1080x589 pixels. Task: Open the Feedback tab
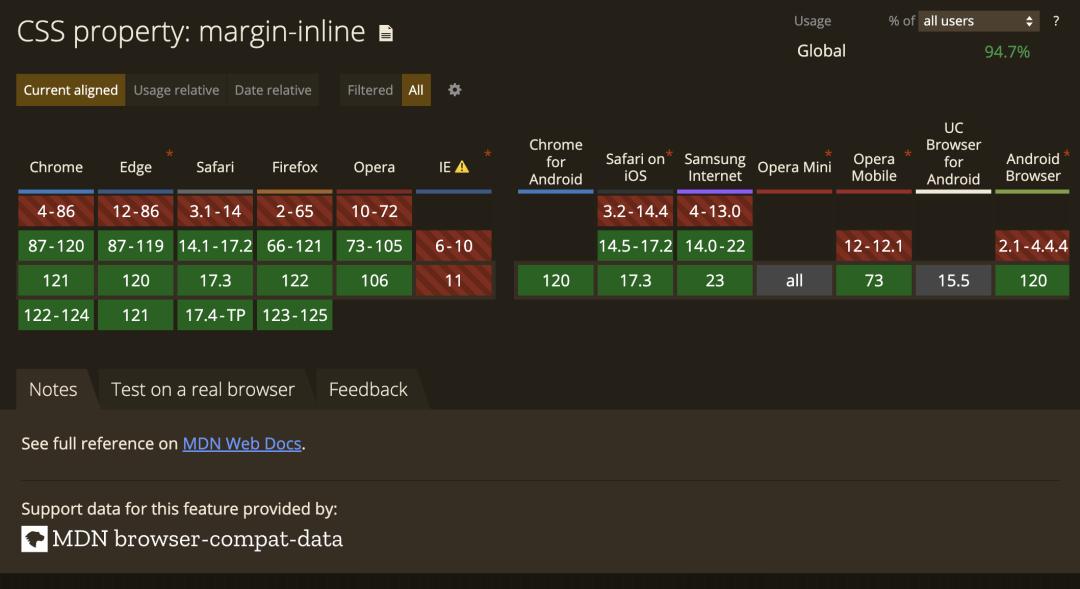[368, 389]
